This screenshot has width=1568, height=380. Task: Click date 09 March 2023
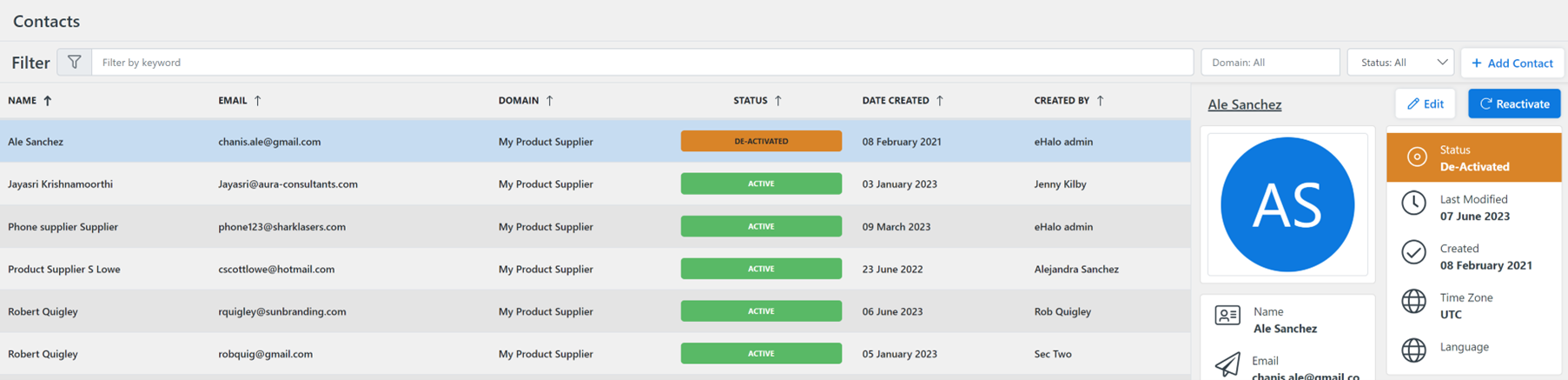pyautogui.click(x=896, y=227)
